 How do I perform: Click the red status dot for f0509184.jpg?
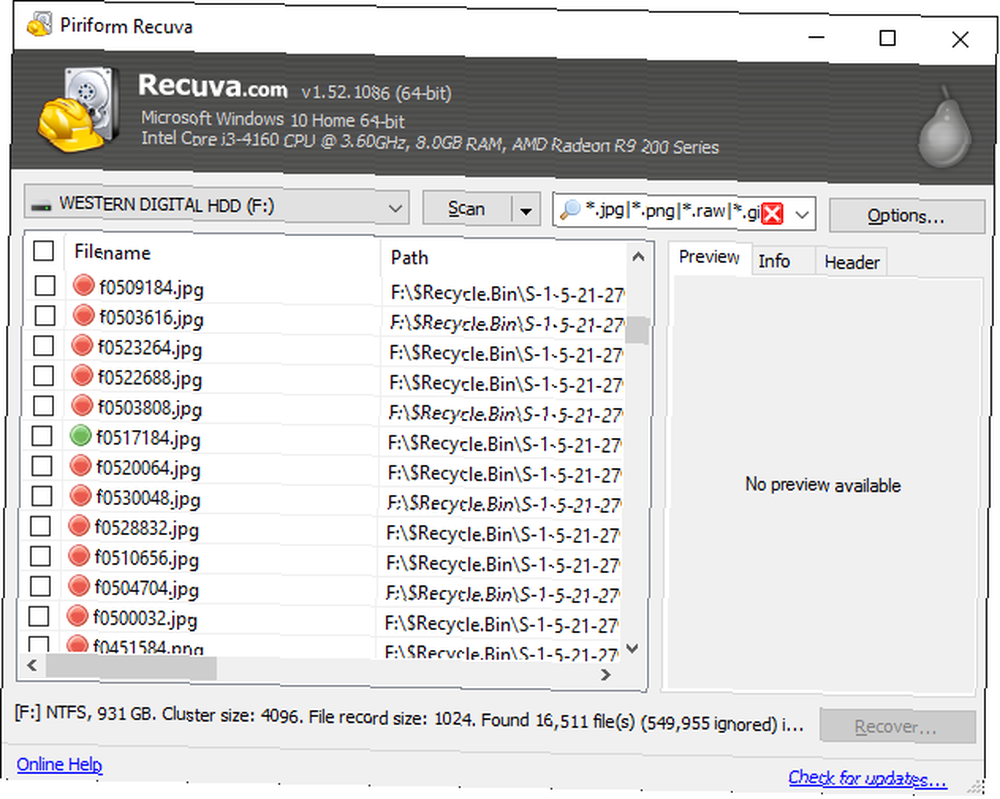[x=84, y=286]
